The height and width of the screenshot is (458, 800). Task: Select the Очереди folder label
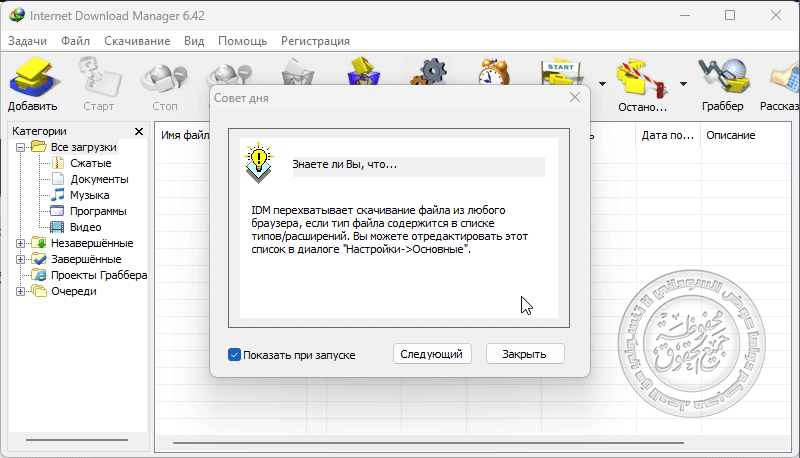[x=73, y=291]
